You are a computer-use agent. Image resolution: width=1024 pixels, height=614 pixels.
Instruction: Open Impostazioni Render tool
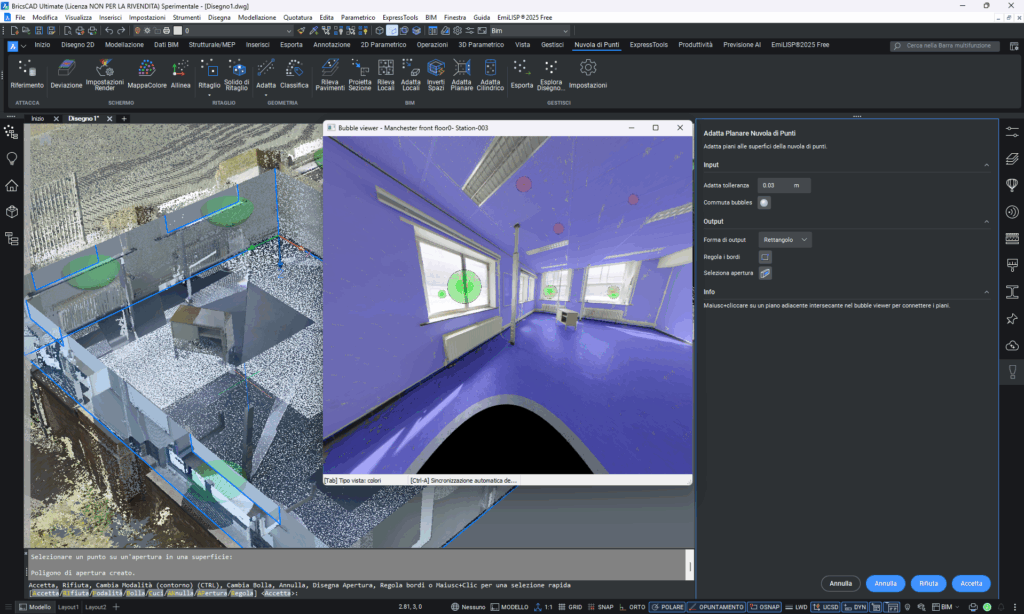[104, 74]
